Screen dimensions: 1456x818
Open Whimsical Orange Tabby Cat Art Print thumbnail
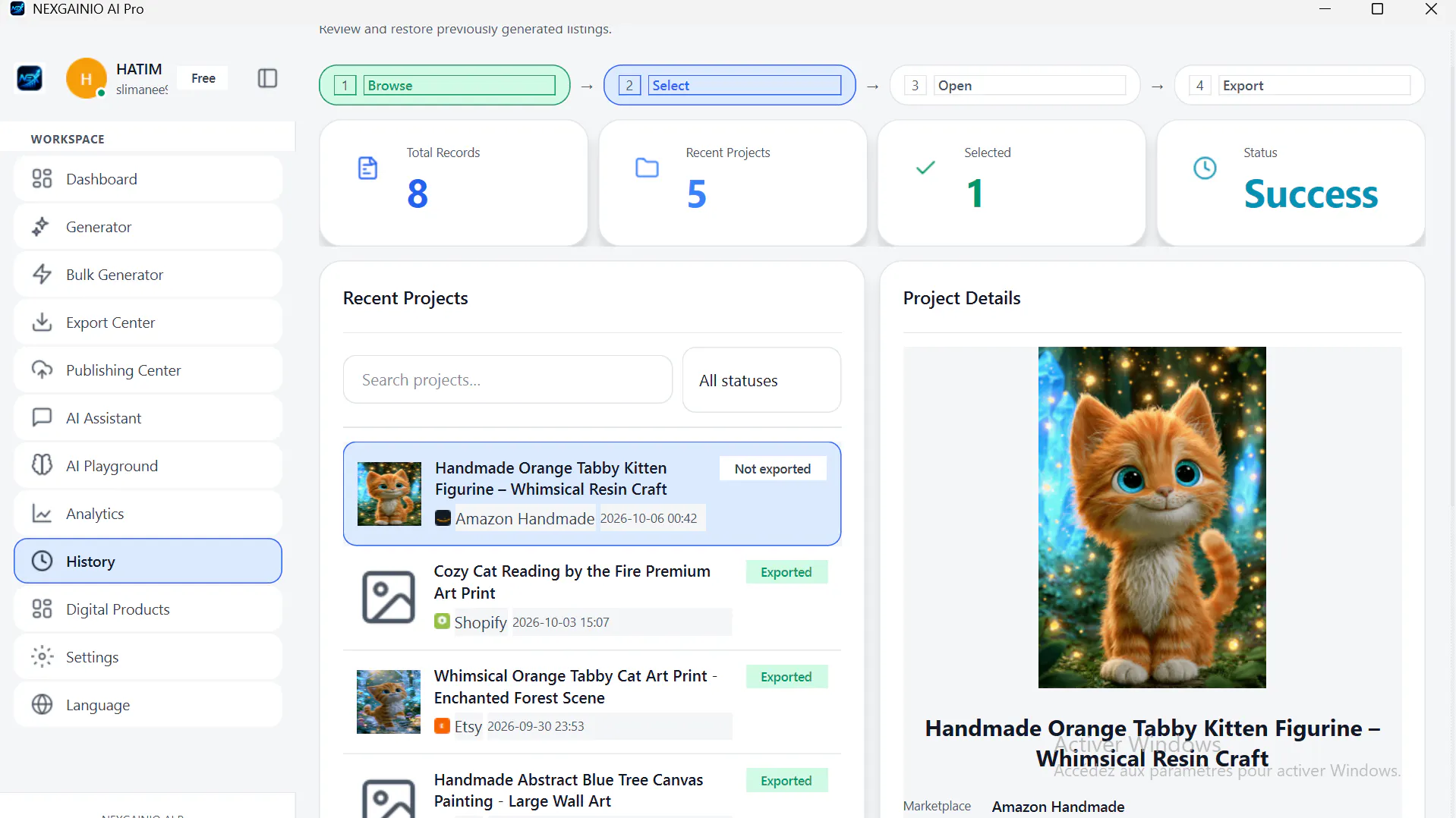(x=389, y=702)
